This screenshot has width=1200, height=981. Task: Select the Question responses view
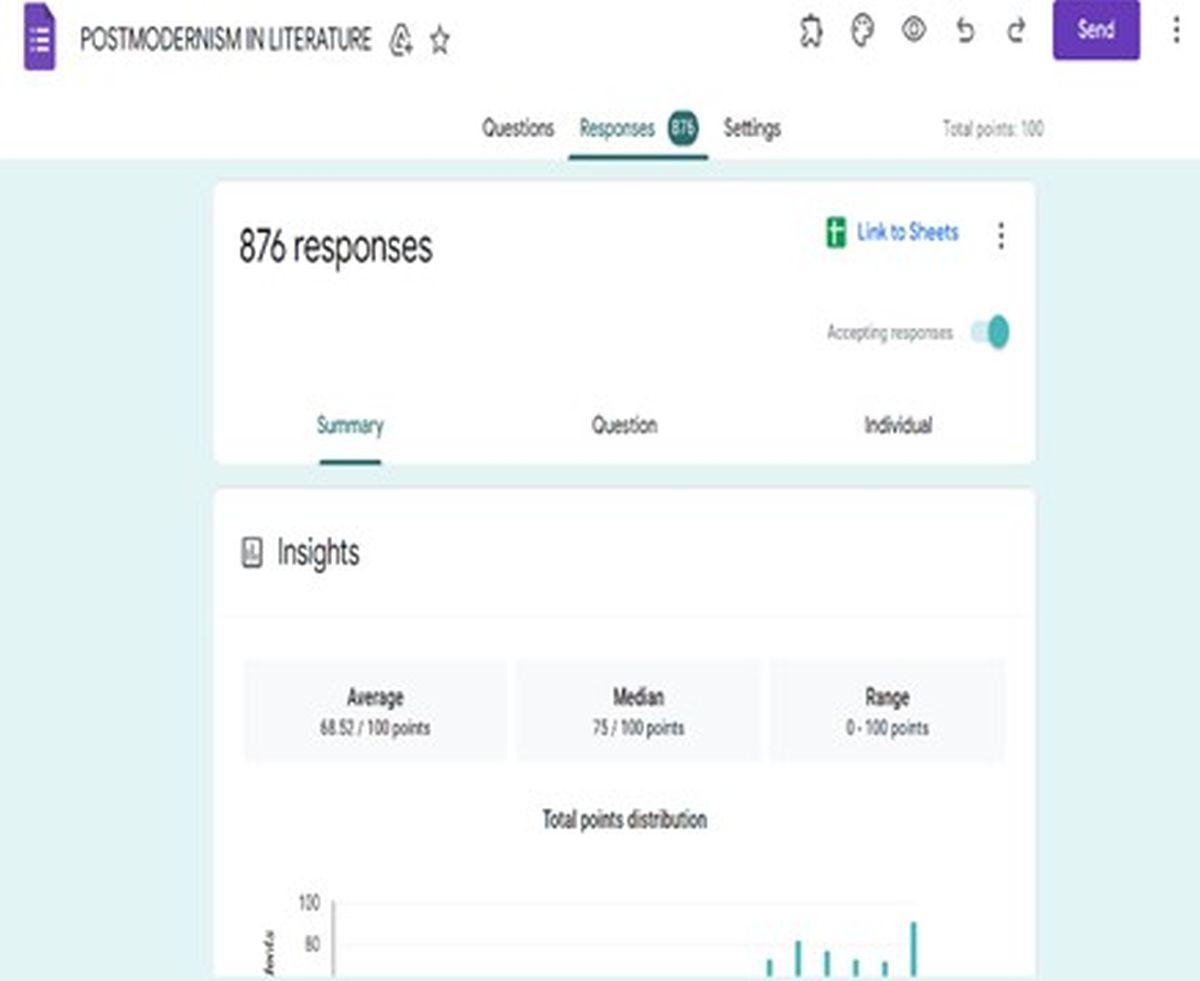coord(624,425)
